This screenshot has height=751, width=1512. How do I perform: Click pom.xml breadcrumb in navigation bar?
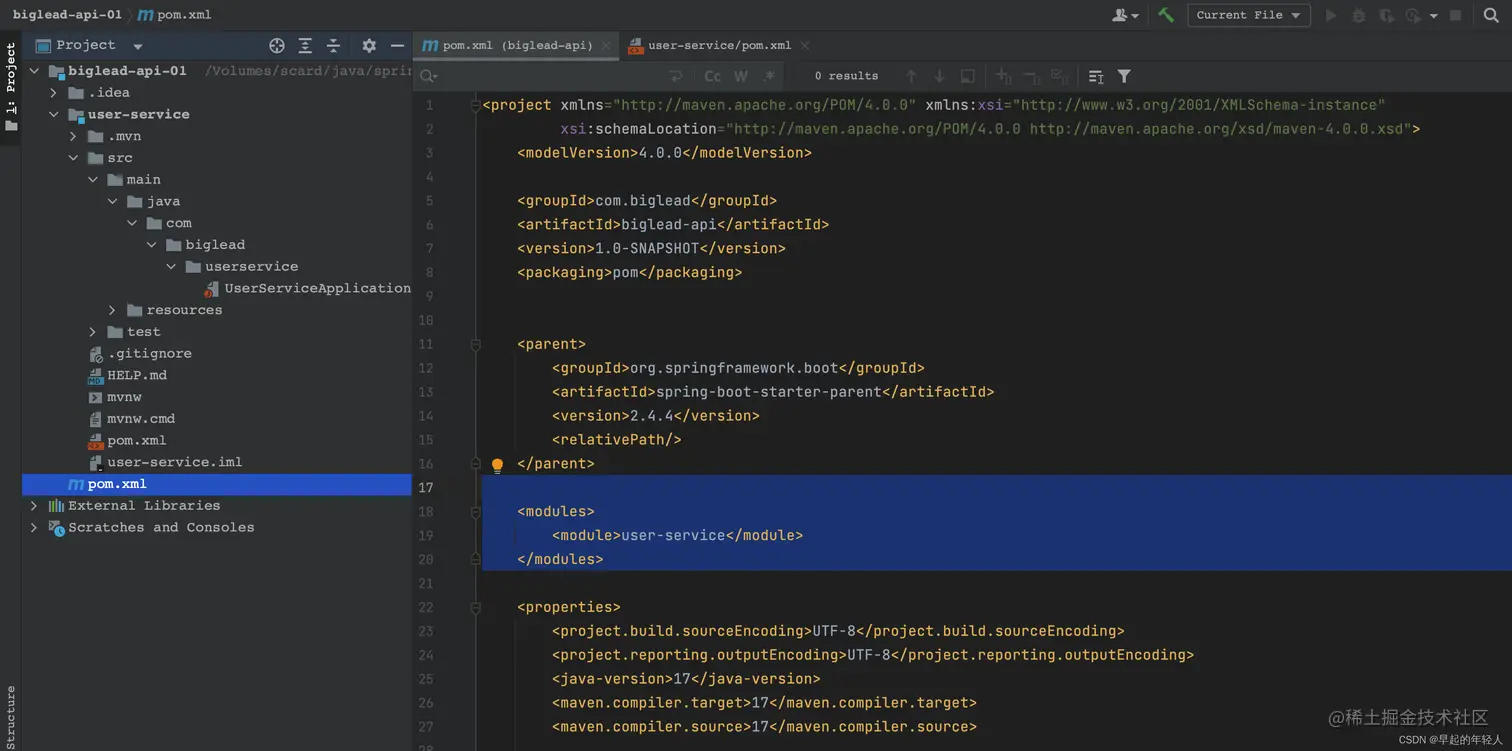click(x=174, y=15)
